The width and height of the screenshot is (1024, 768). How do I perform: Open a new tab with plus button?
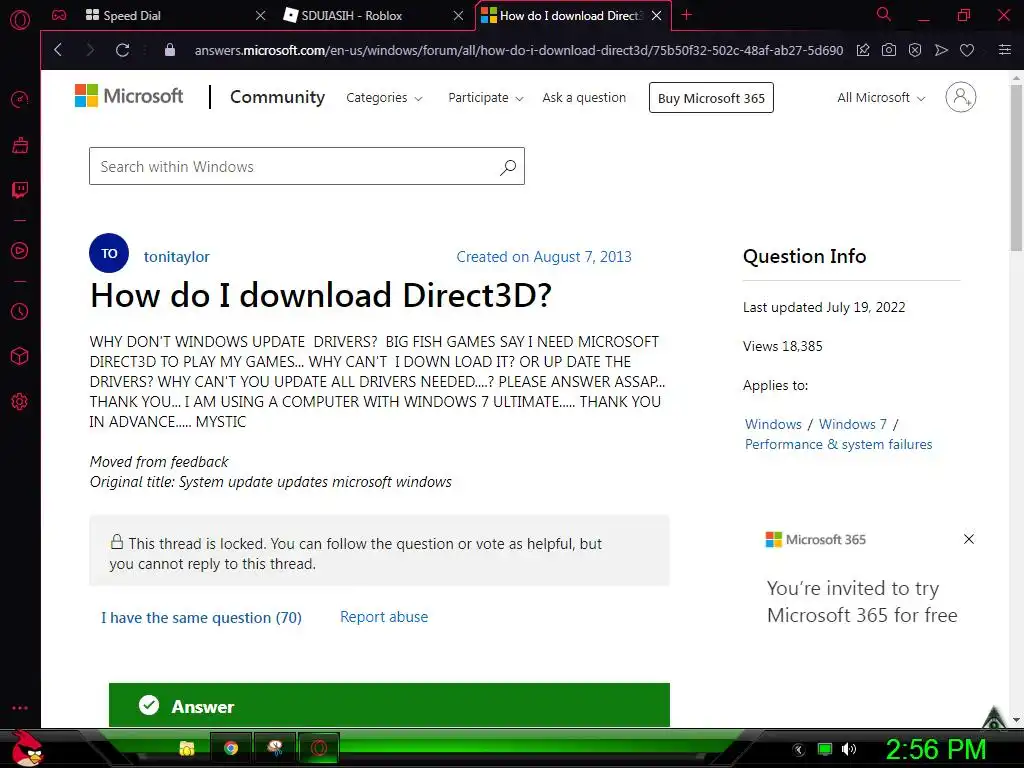(x=686, y=15)
